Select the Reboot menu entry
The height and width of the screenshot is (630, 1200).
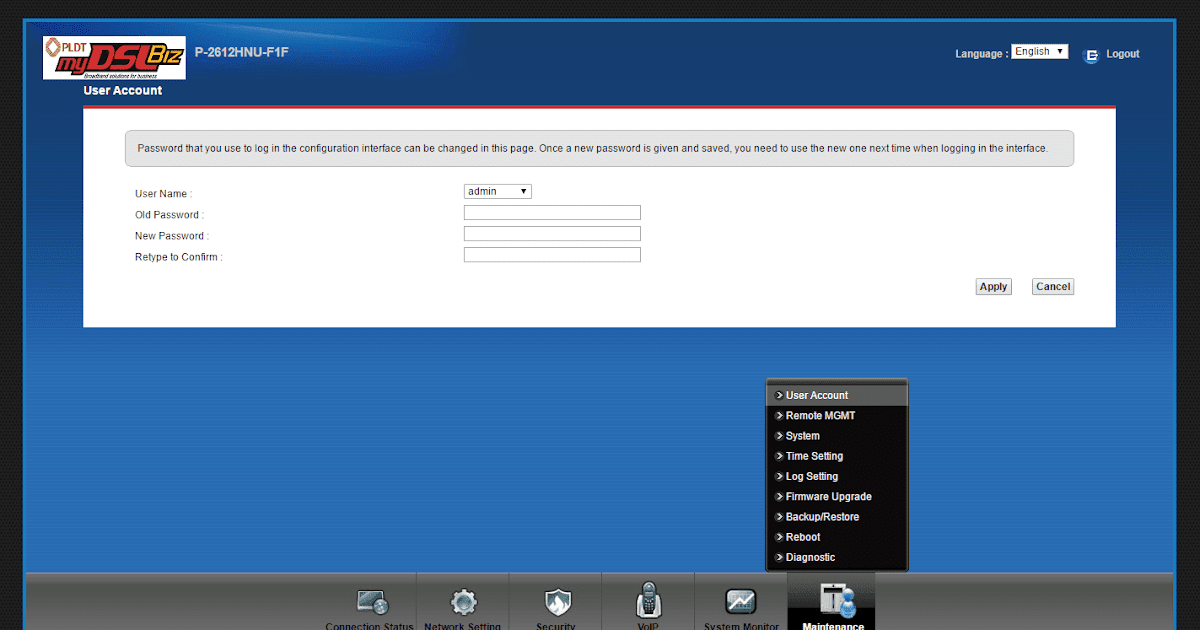click(x=802, y=537)
